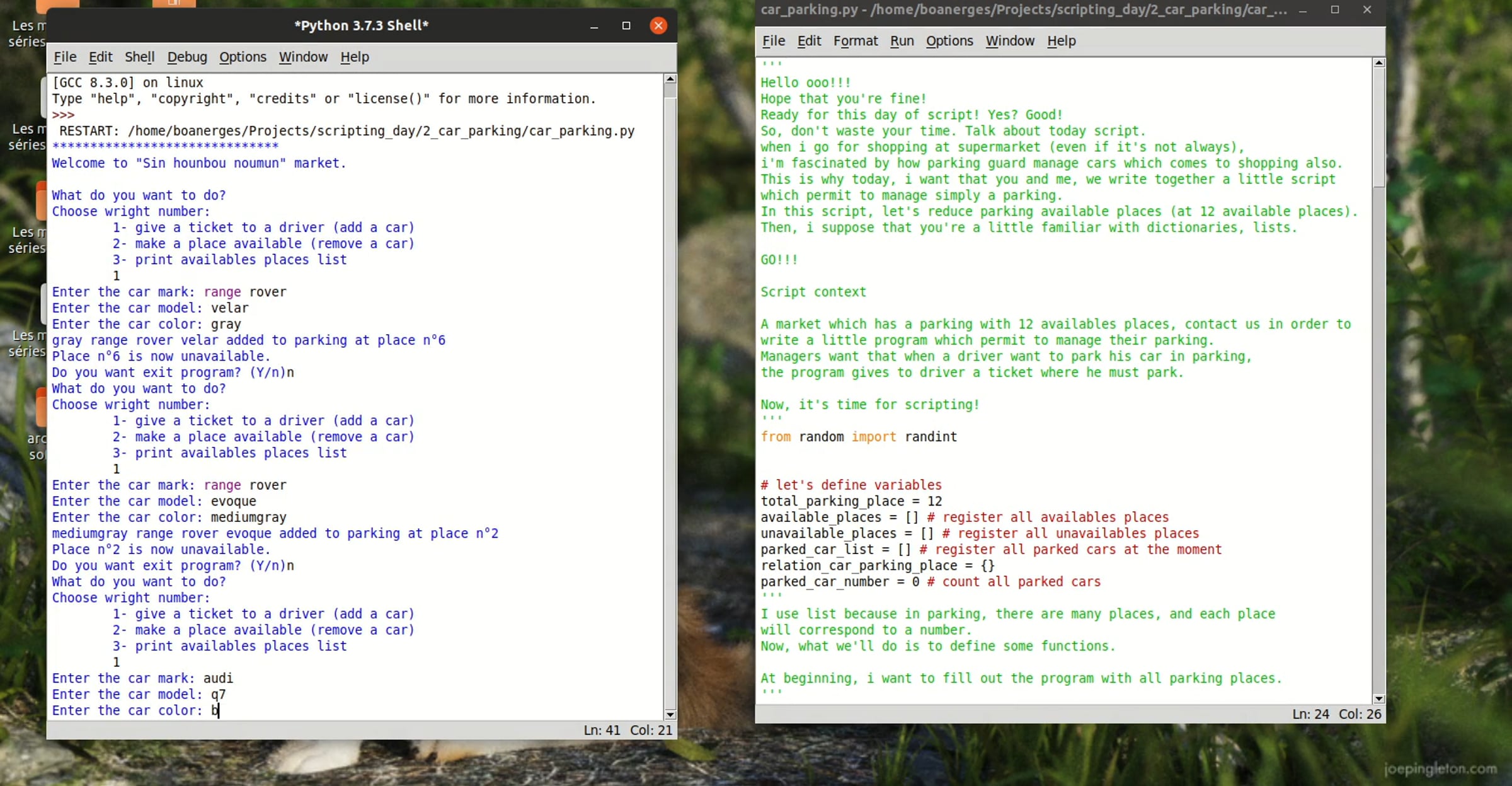Click the 'Script context' docstring line
This screenshot has width=1512, height=786.
coord(813,292)
